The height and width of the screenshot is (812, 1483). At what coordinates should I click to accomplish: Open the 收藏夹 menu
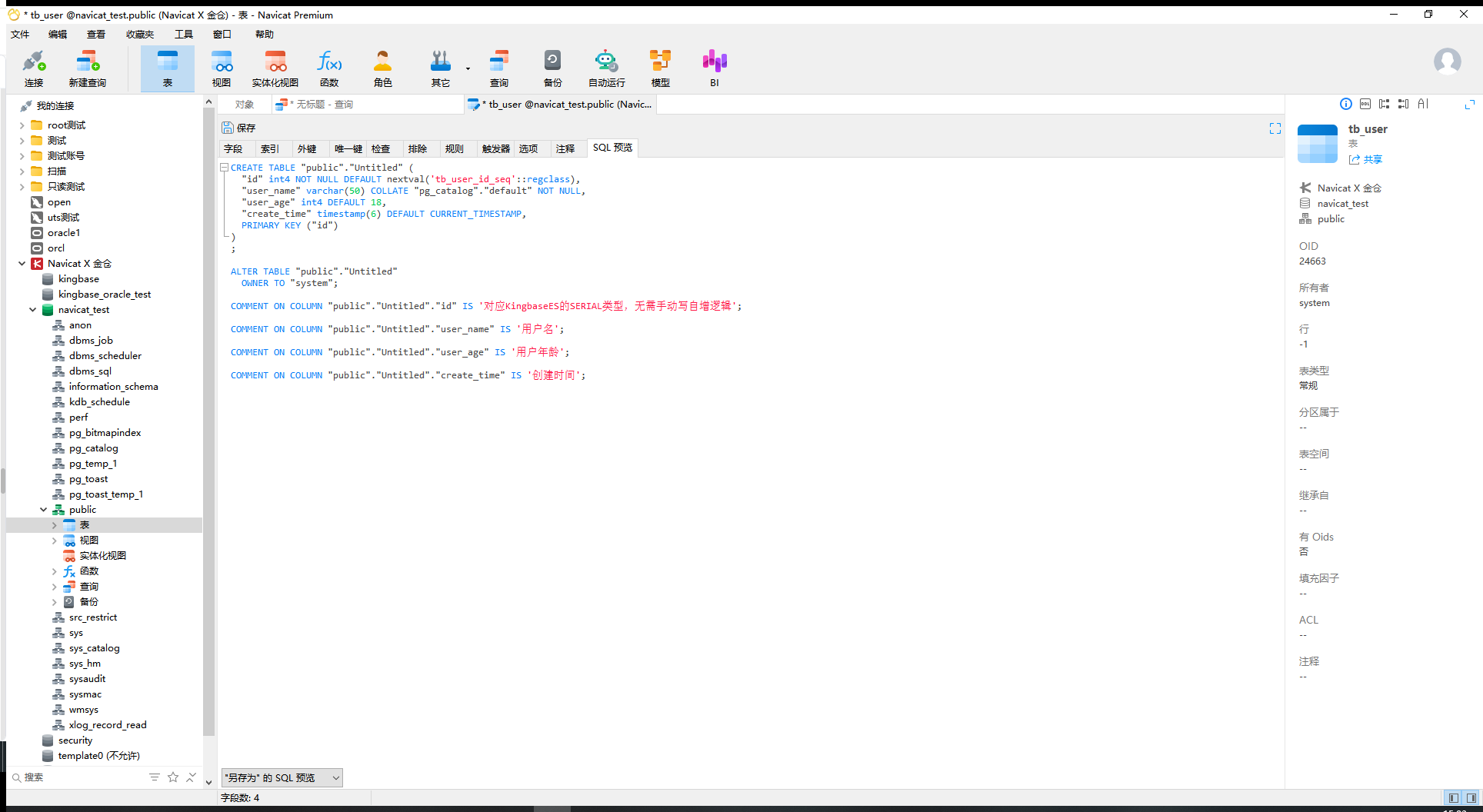click(140, 34)
